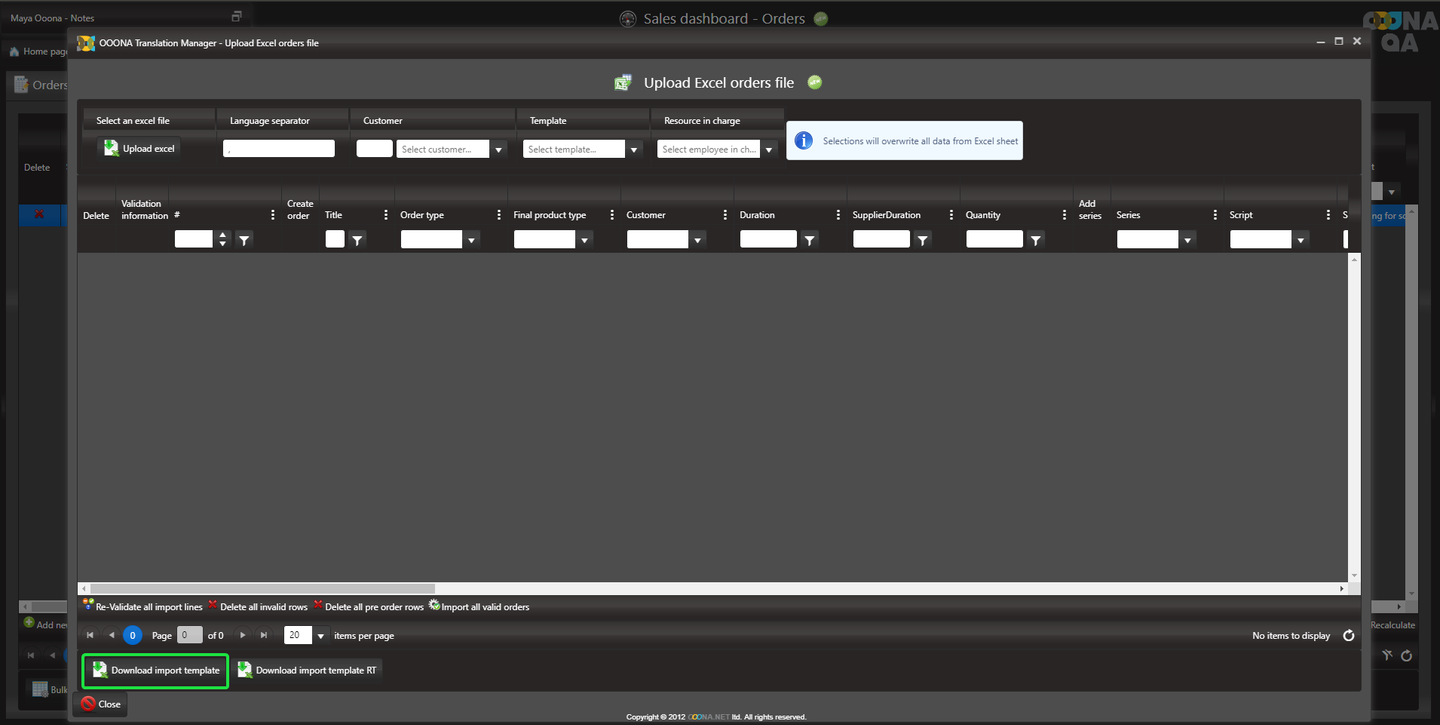Click Re-Validate all import lines
The image size is (1440, 725).
click(x=142, y=607)
